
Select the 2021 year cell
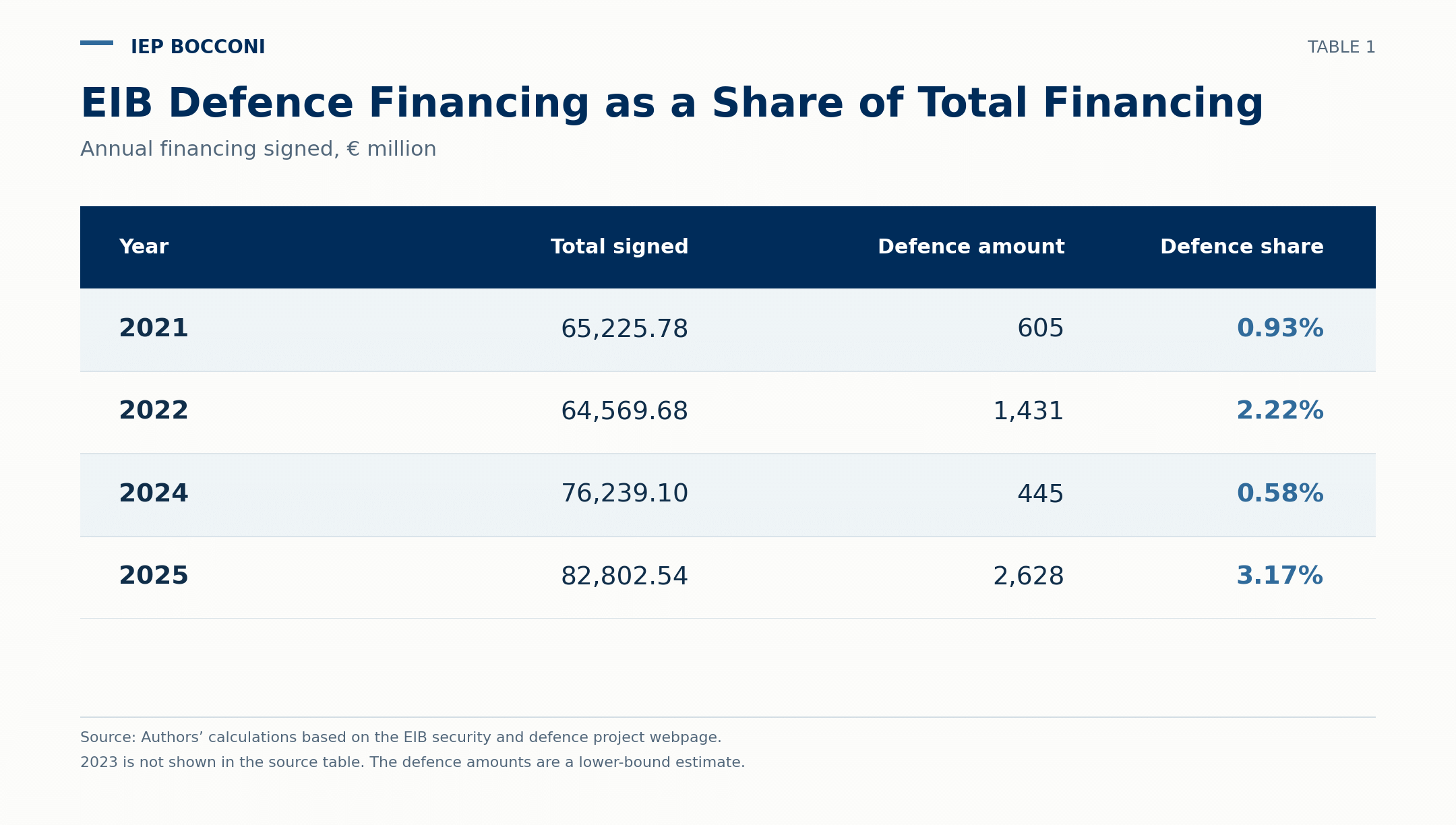pos(154,329)
